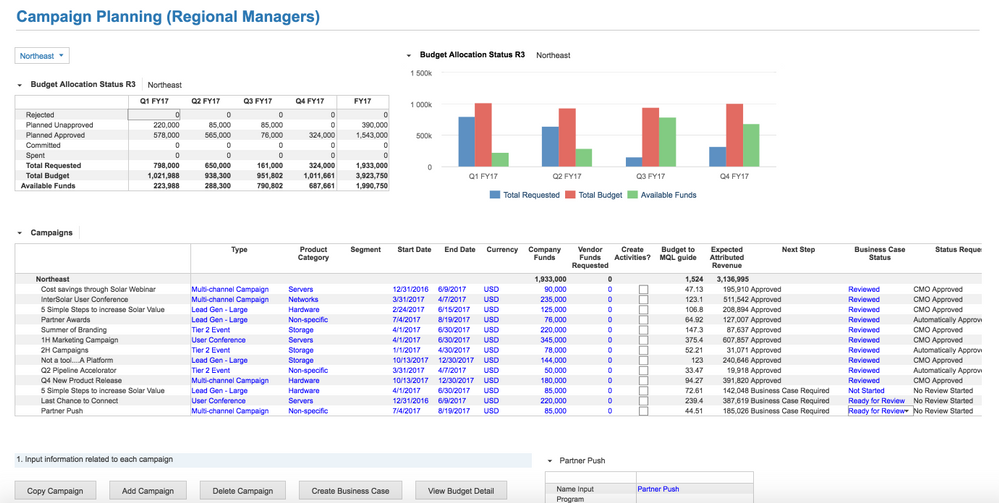Click Partner Push name input field
Screen dimensions: 999x503
694,489
